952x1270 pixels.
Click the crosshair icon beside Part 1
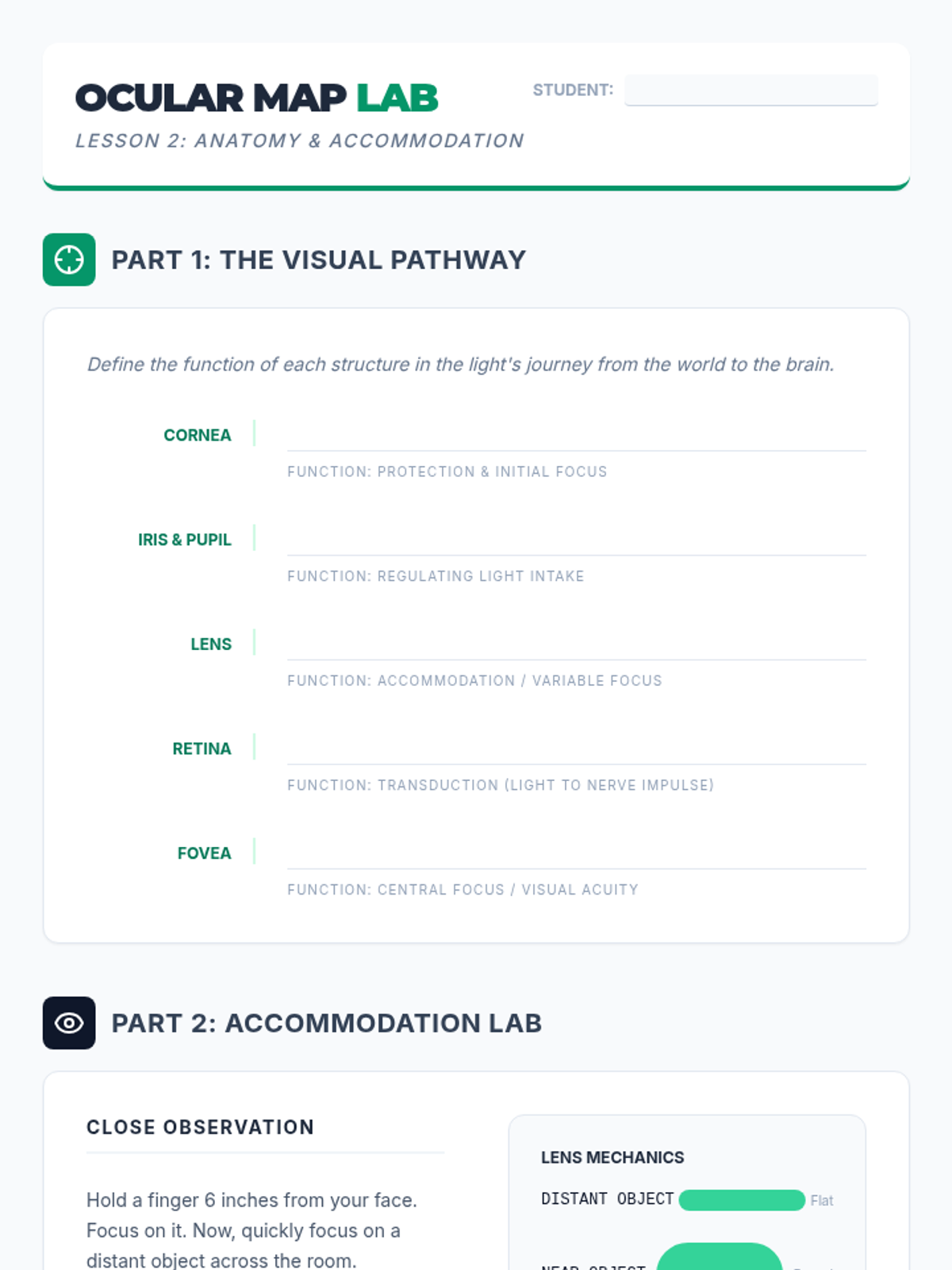pyautogui.click(x=69, y=260)
